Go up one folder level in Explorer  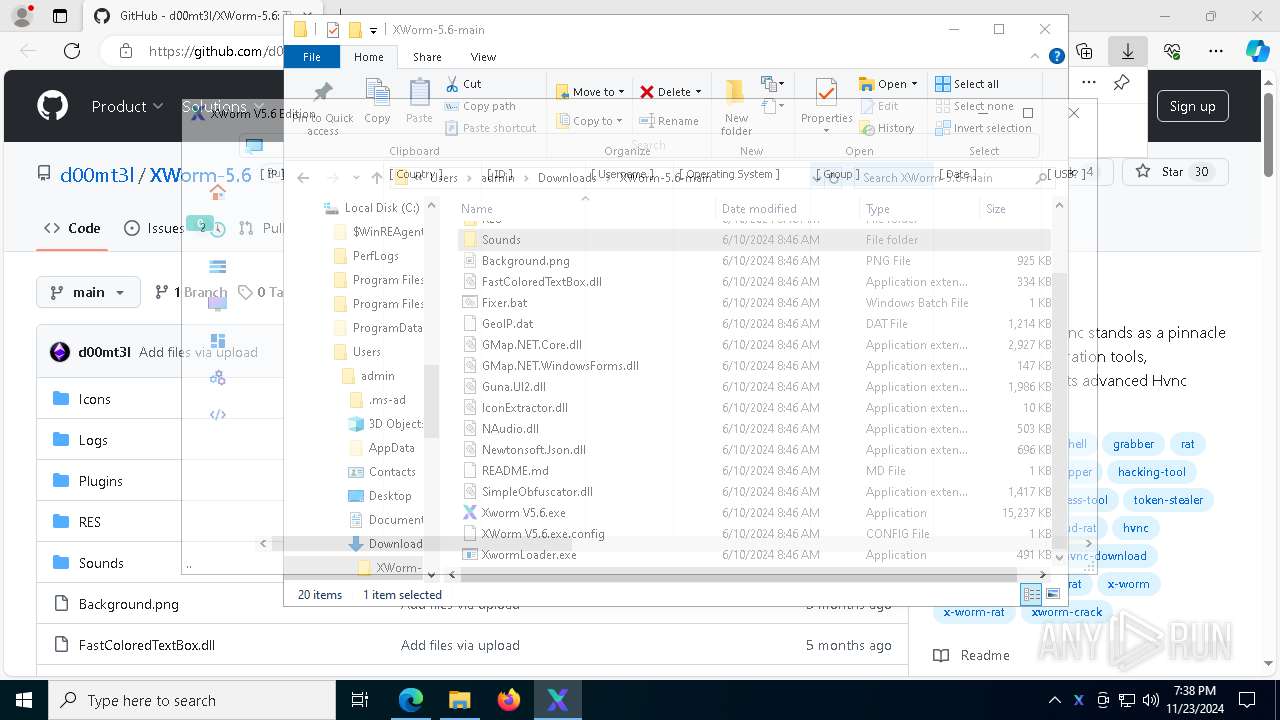[377, 178]
